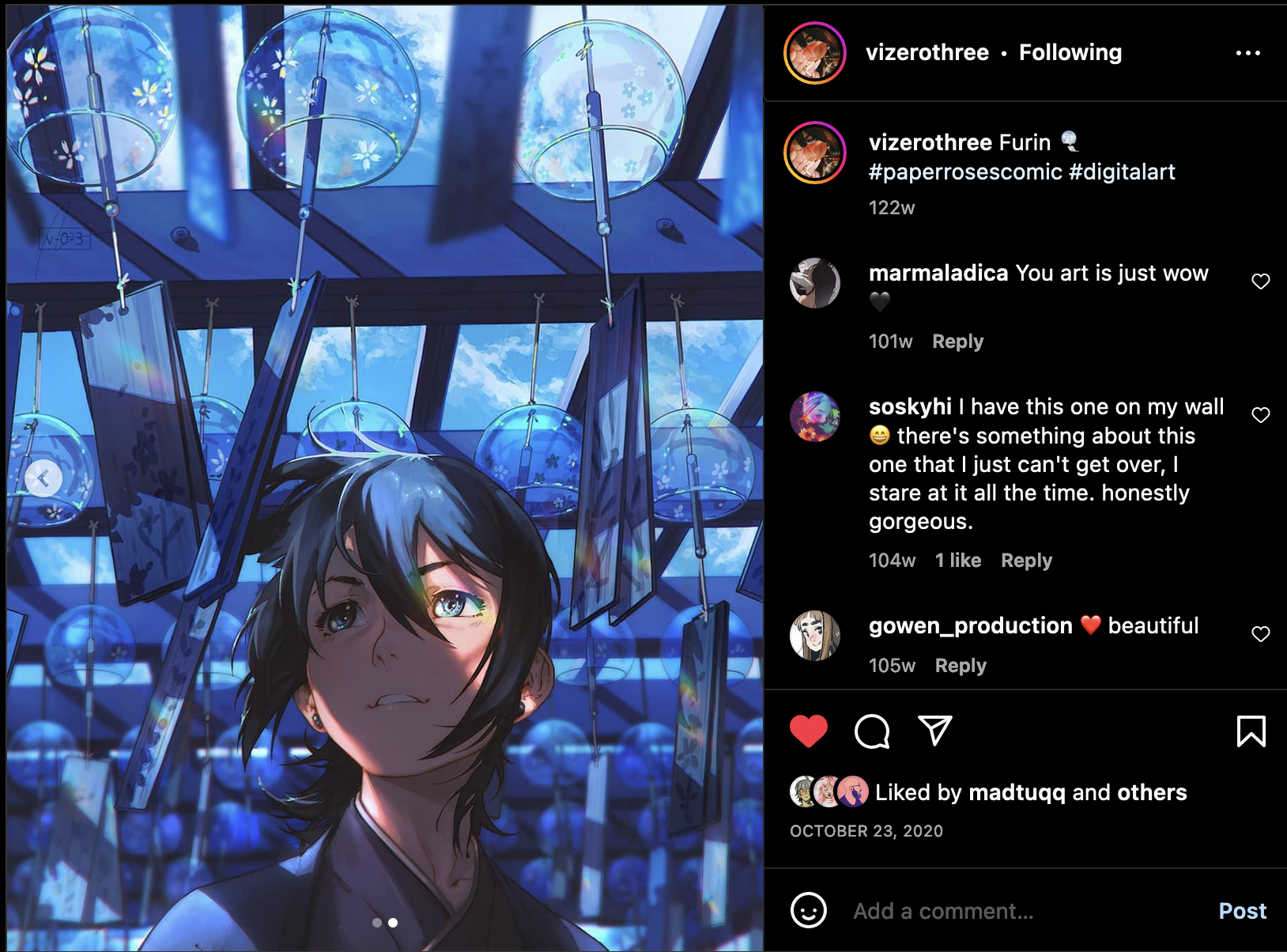
Task: Focus the Add a comment field
Action: click(x=1026, y=911)
